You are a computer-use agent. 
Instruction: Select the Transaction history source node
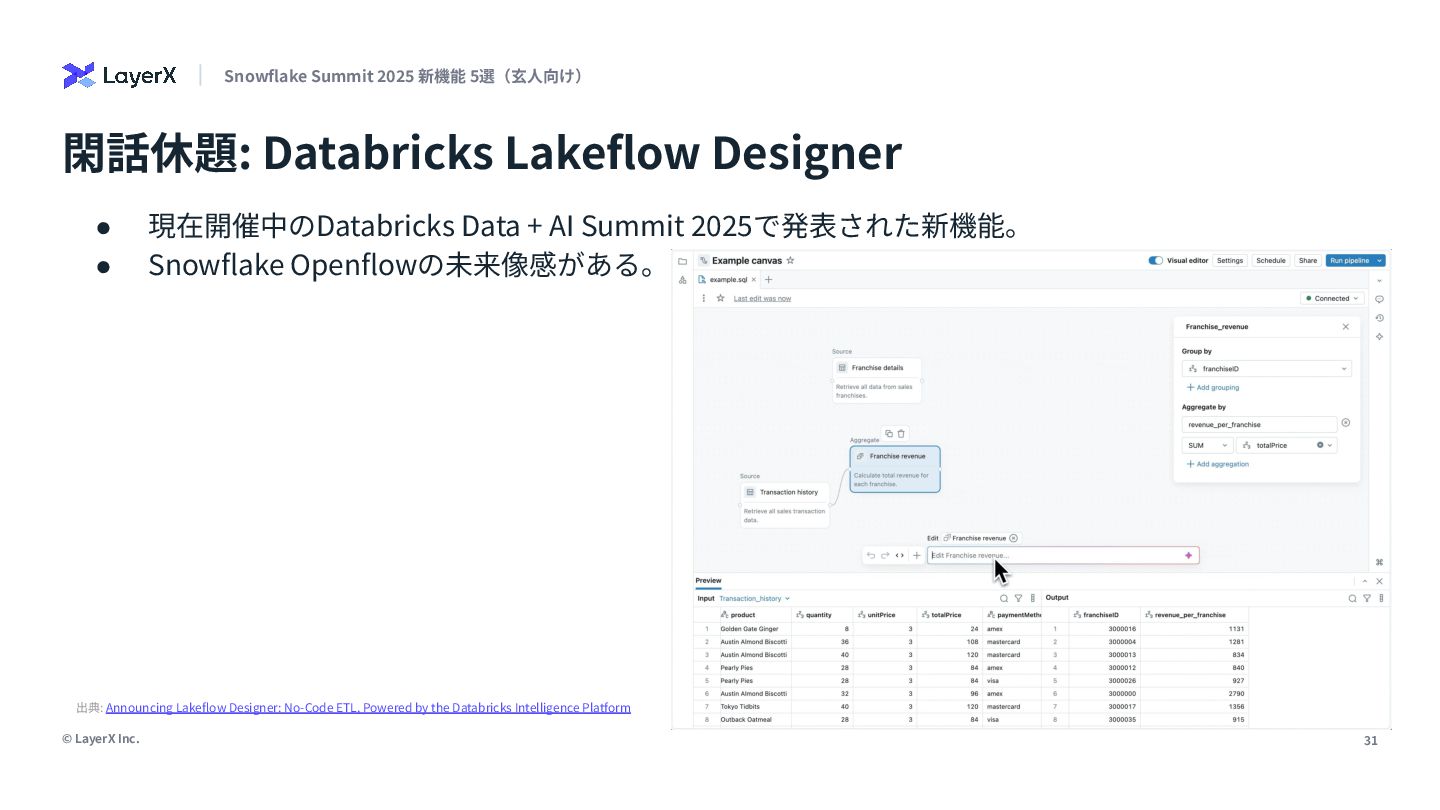785,505
